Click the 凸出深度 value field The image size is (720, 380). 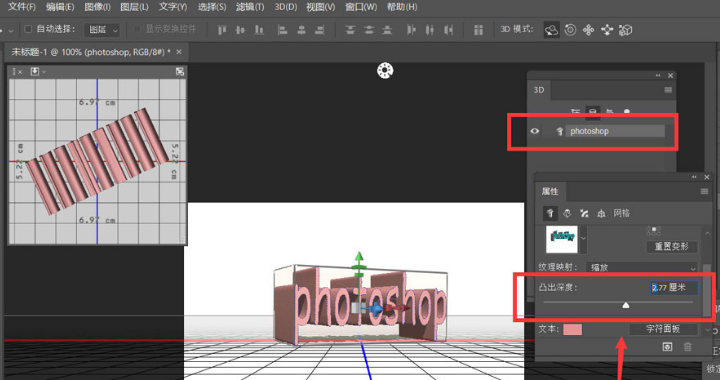pos(674,288)
